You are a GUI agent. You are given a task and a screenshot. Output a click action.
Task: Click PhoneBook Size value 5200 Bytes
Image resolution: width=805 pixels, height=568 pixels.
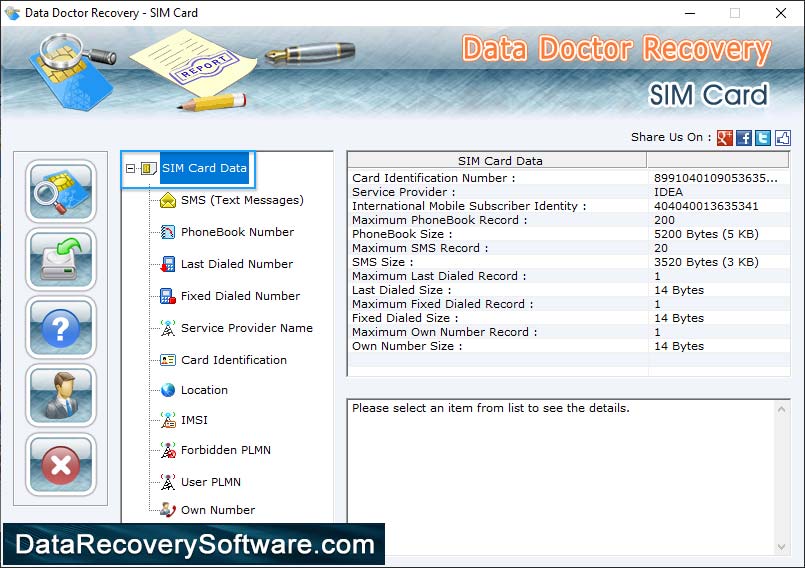(x=706, y=234)
